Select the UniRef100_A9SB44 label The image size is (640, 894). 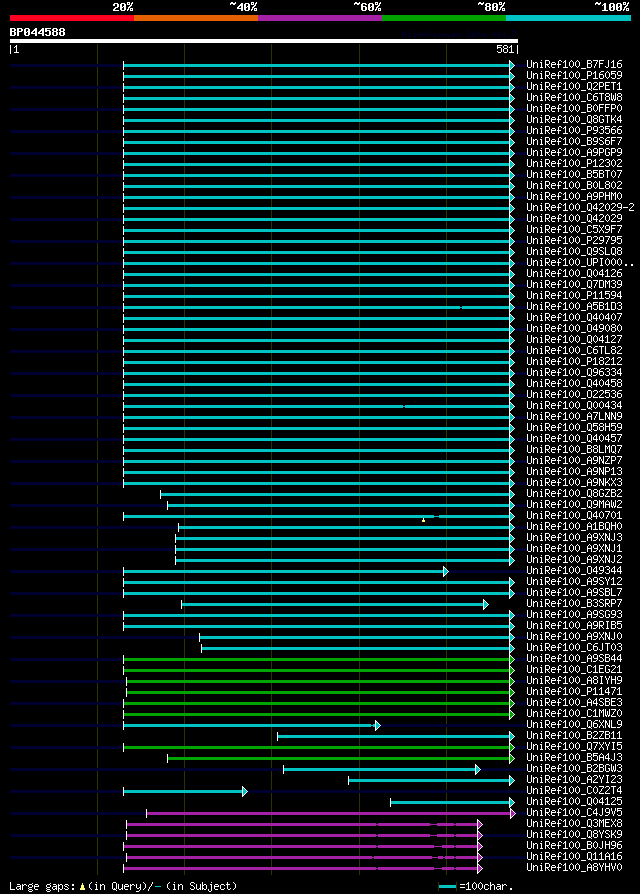coord(574,659)
